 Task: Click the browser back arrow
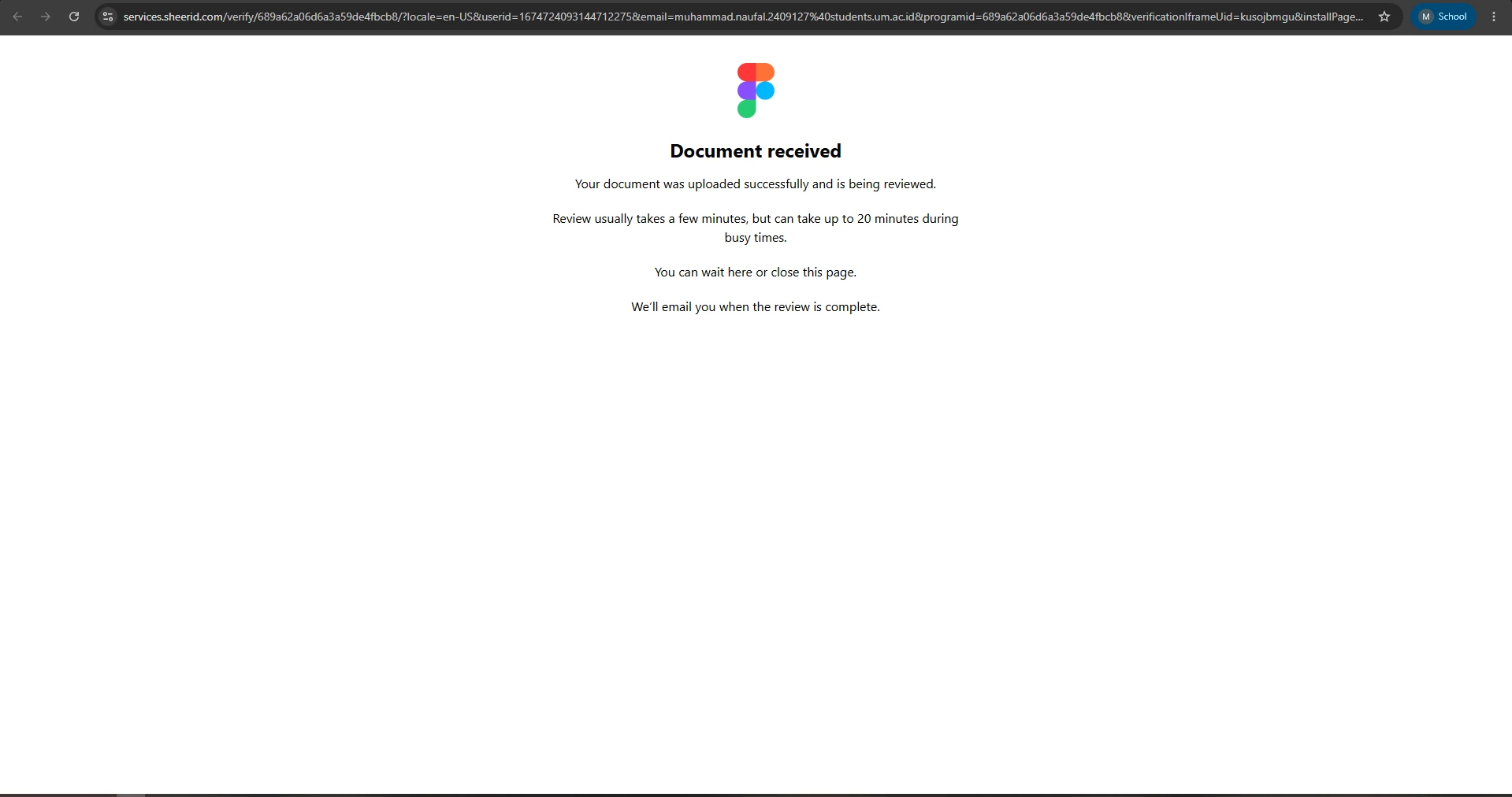pyautogui.click(x=17, y=17)
